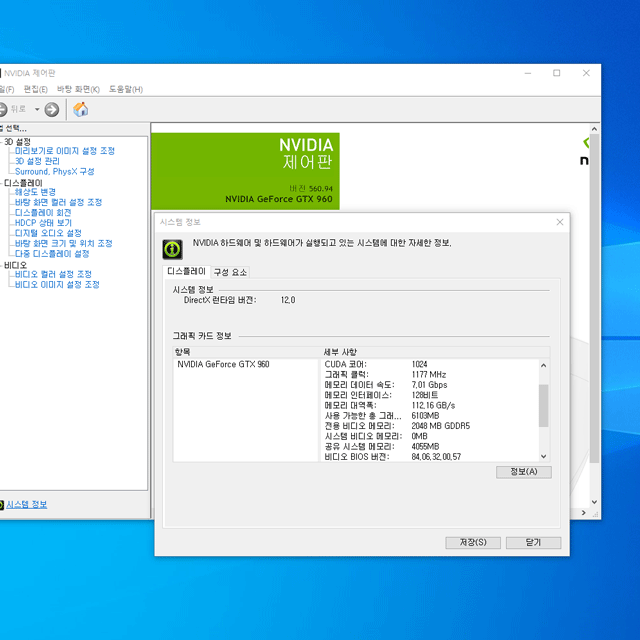The height and width of the screenshot is (640, 640).
Task: Close the 시스템 정보 dialog with X
Action: (560, 222)
